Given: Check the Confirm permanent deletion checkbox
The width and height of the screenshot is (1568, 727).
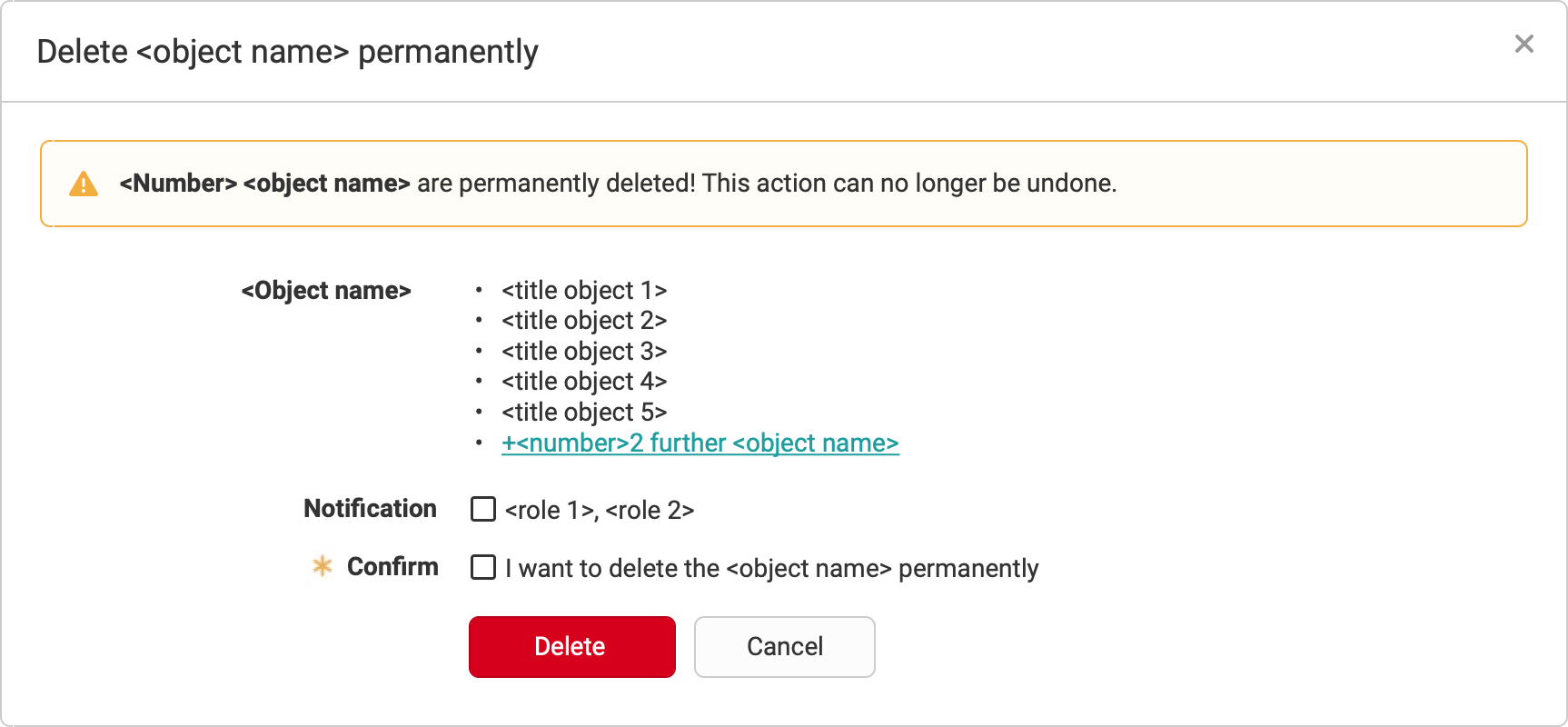Looking at the screenshot, I should [x=482, y=567].
